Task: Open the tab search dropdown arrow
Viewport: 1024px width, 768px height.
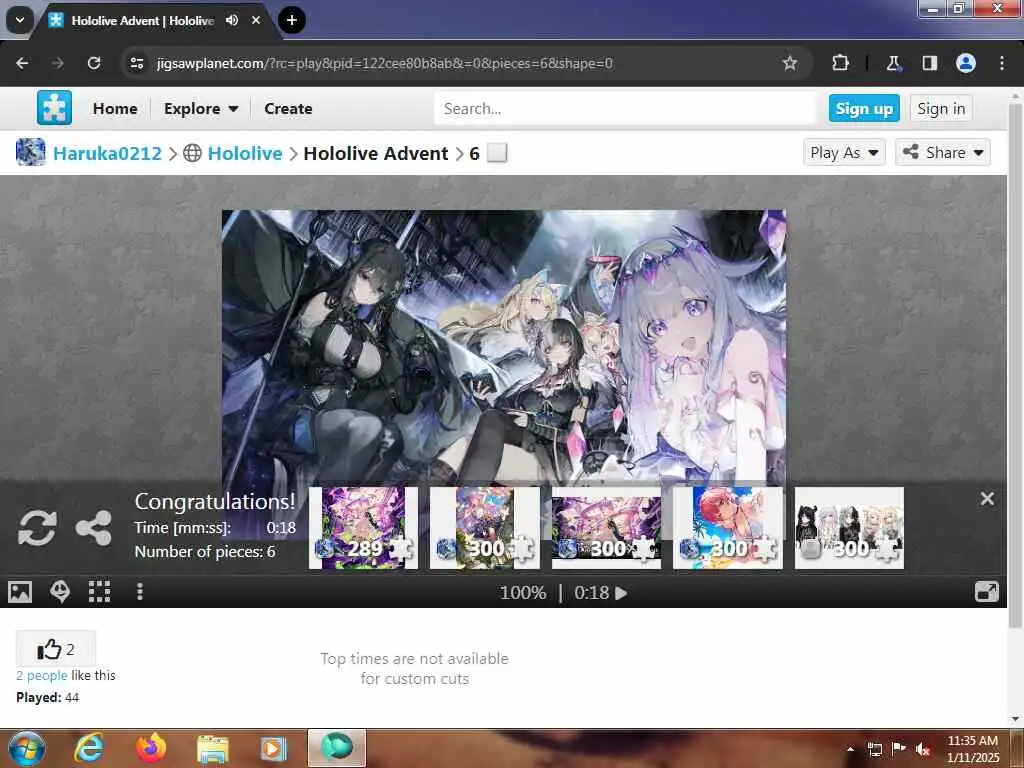Action: point(20,20)
